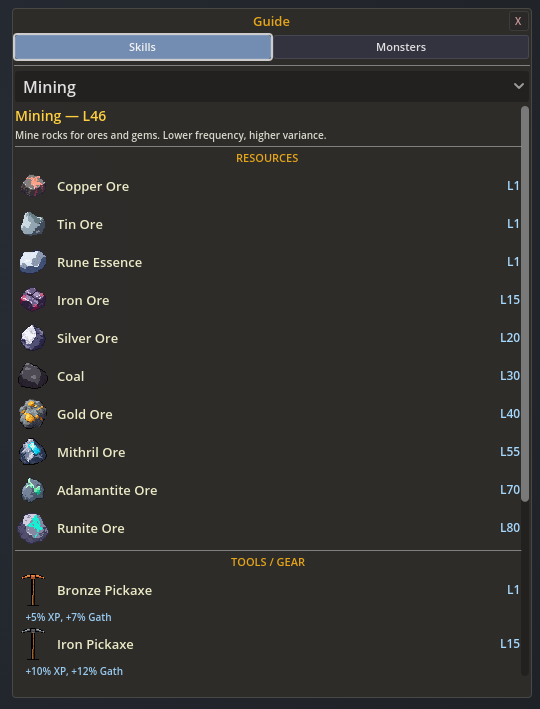
Task: Select the Coal lump icon
Action: [33, 376]
